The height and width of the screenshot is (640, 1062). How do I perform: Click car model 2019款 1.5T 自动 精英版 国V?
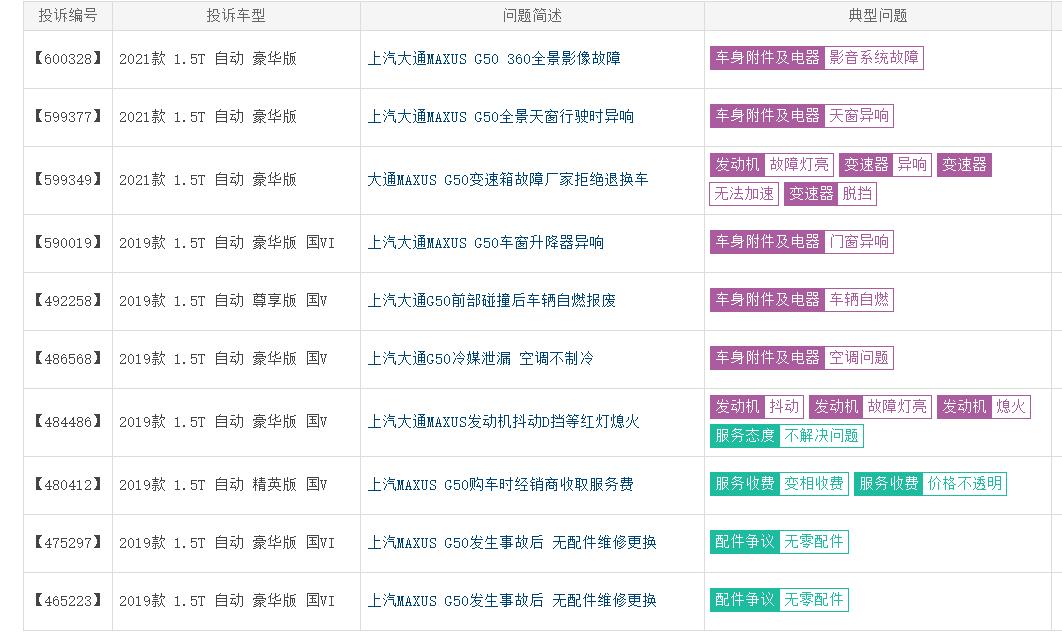(x=224, y=484)
